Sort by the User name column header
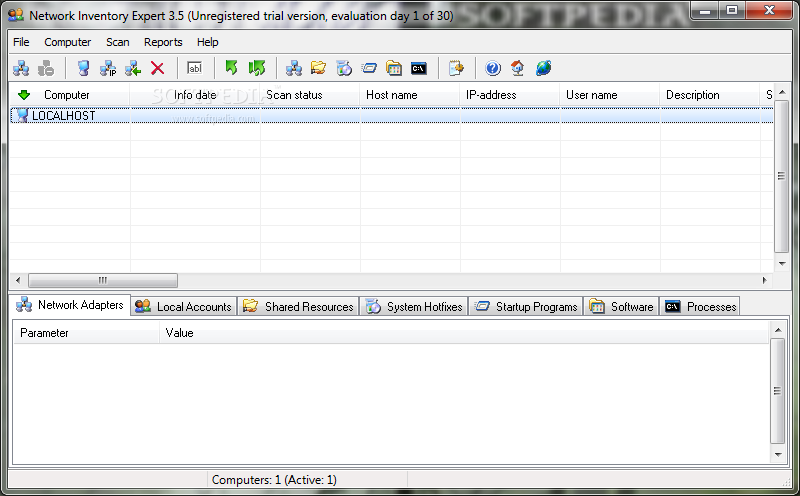Viewport: 800px width, 496px height. 610,95
